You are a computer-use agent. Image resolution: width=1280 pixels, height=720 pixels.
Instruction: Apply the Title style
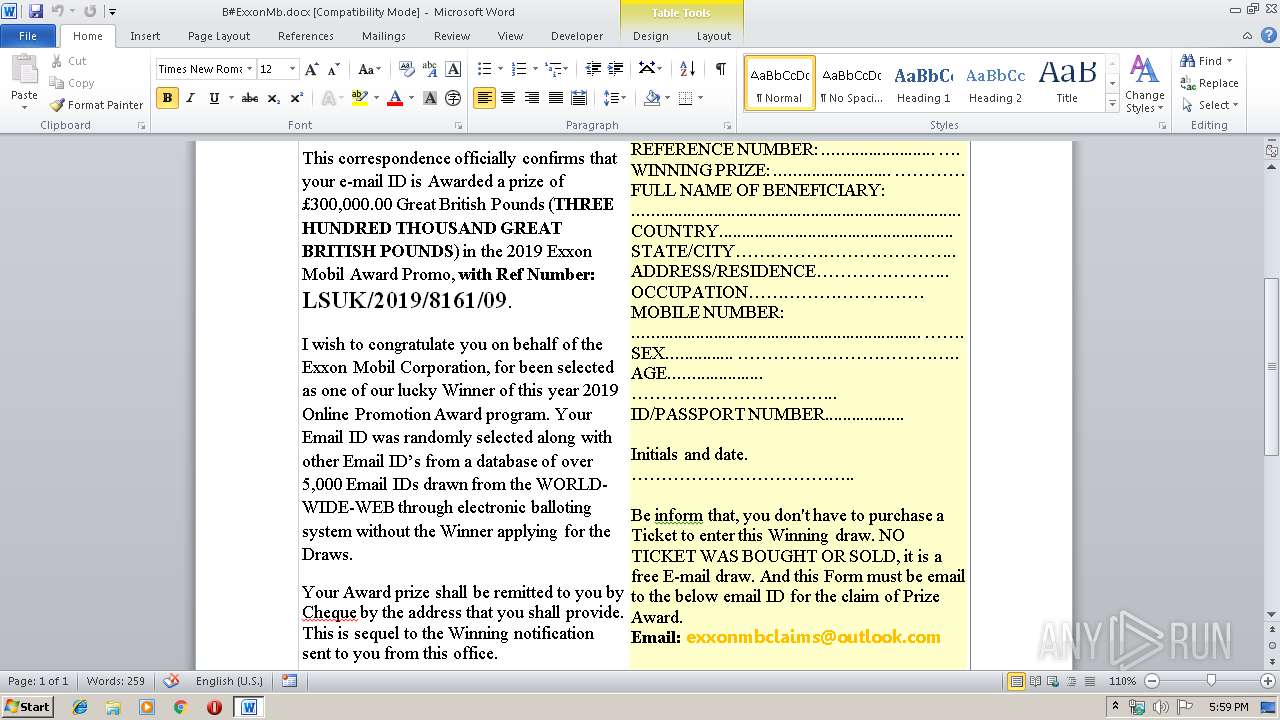point(1067,82)
